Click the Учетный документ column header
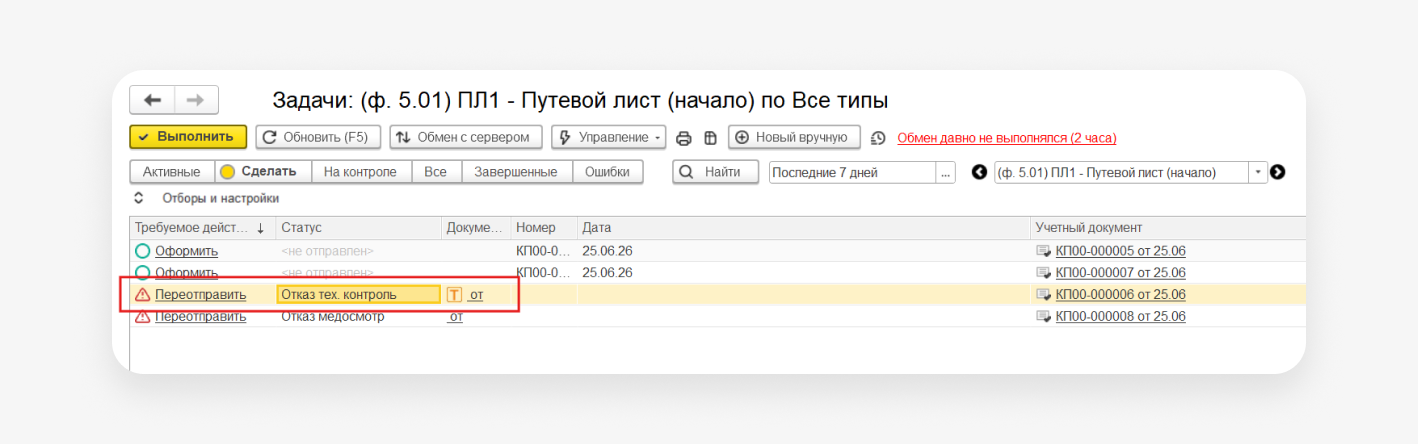Image resolution: width=1418 pixels, height=444 pixels. 1167,228
